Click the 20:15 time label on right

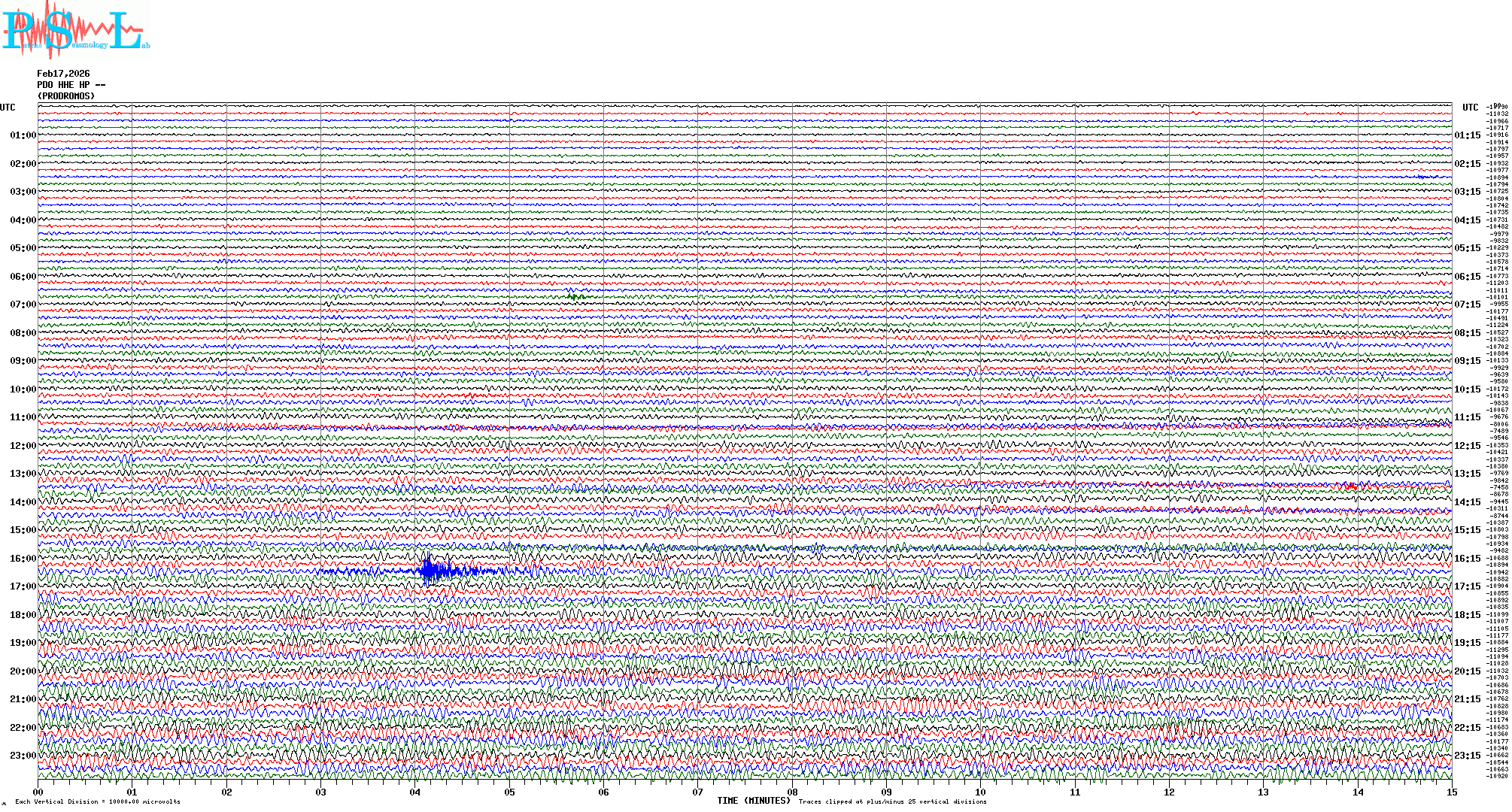pos(1467,671)
